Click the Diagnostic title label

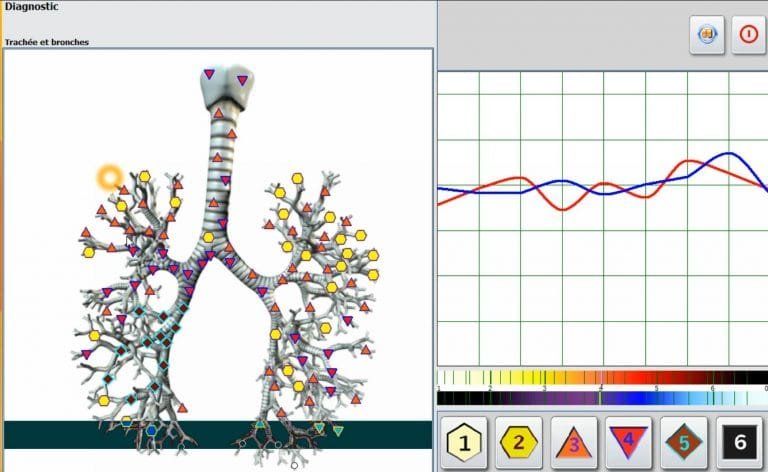point(31,7)
